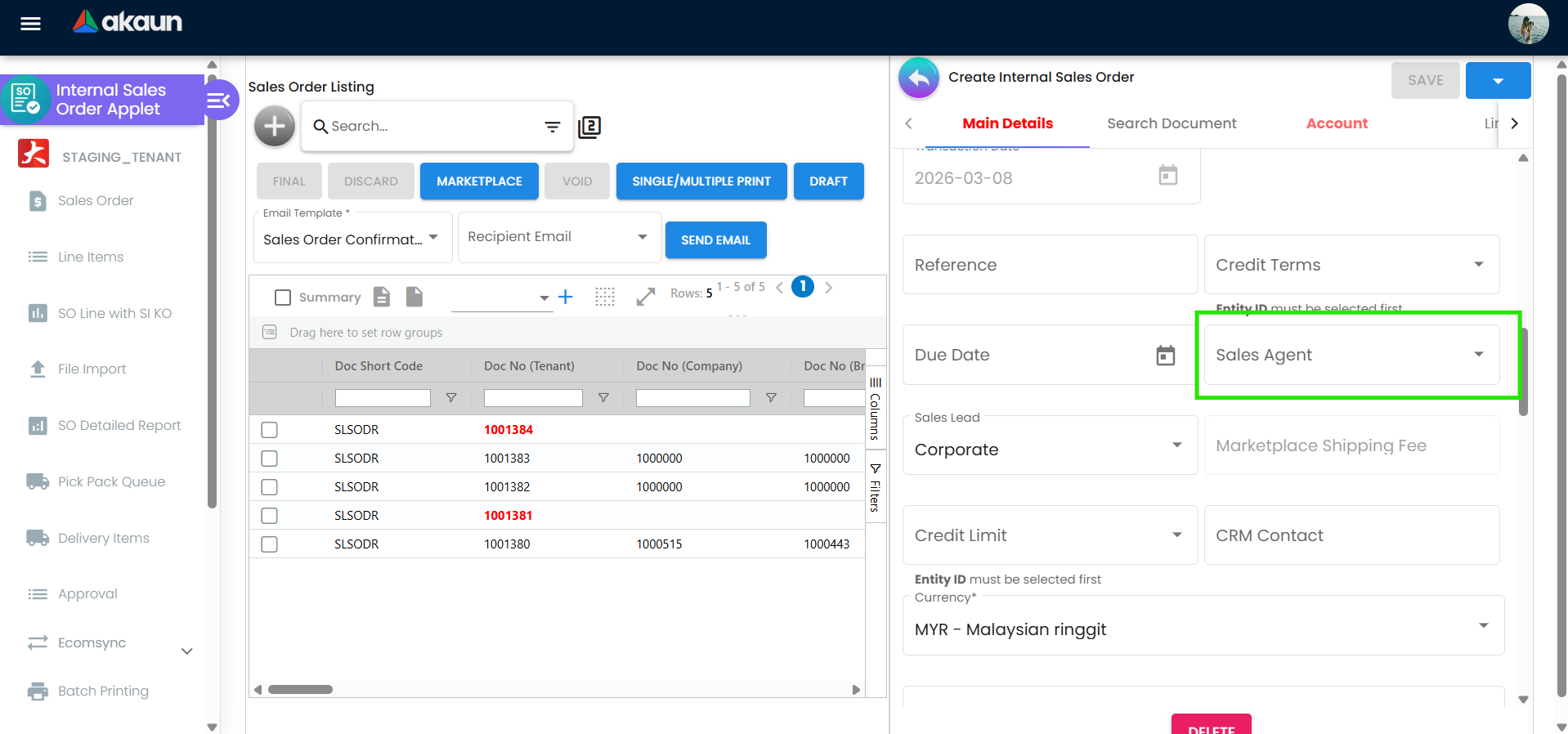Open the hamburger main menu
1568x734 pixels.
click(30, 24)
